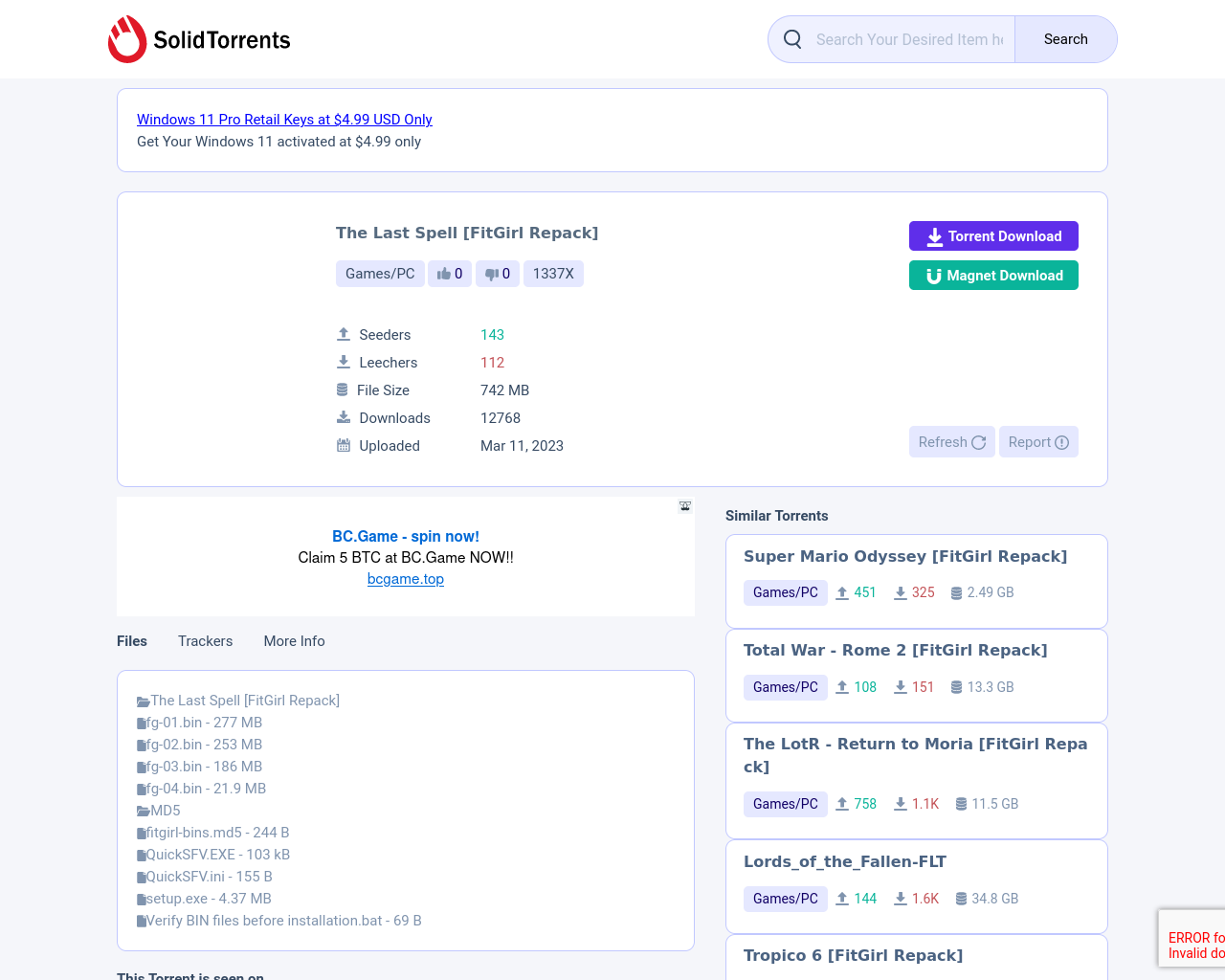
Task: Click the 1337X source tag
Action: (553, 274)
